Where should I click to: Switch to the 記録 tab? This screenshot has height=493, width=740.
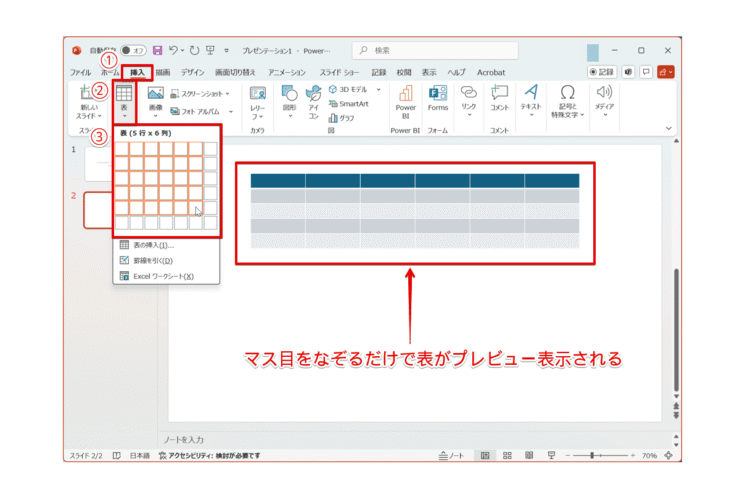tap(378, 72)
